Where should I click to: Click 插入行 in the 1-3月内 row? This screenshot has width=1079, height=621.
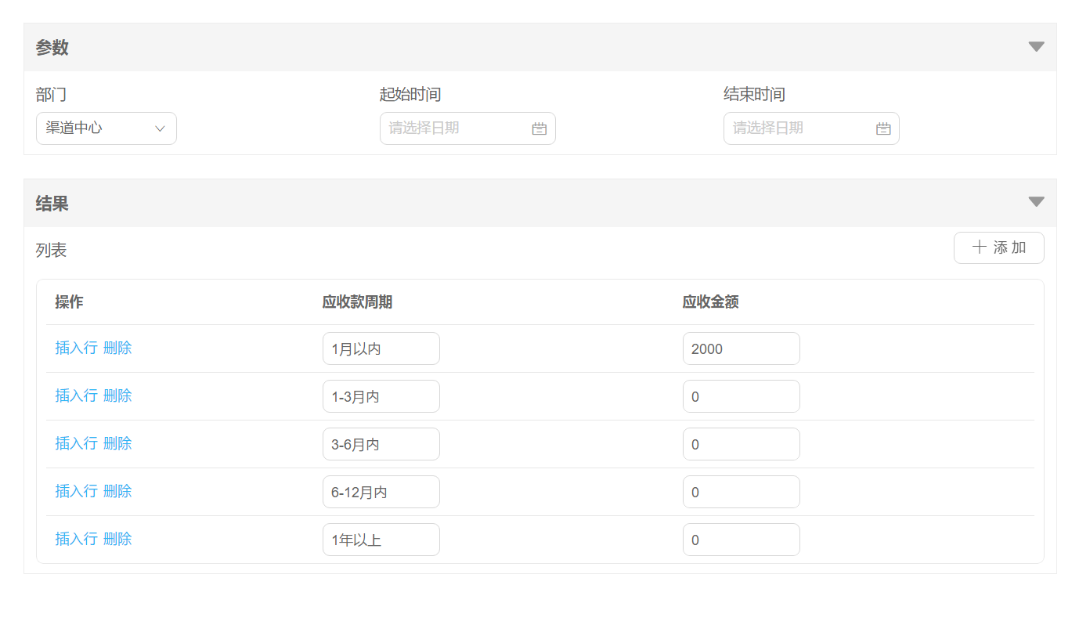click(76, 396)
